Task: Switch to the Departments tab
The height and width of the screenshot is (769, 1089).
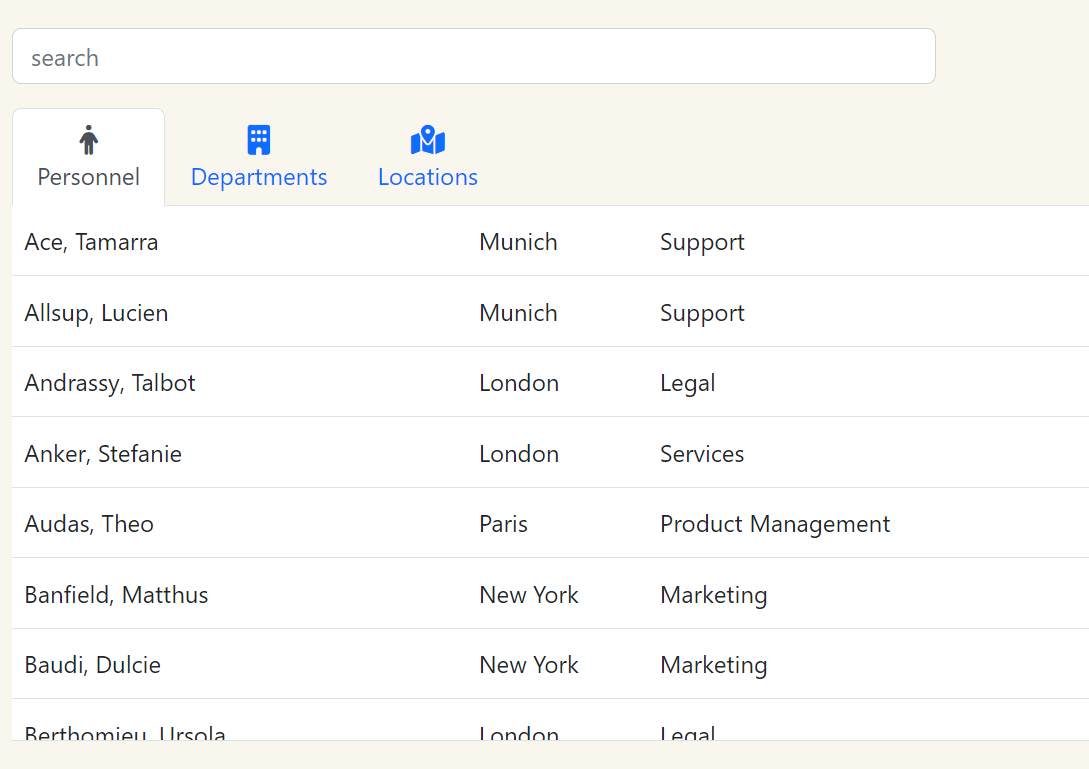Action: 258,177
